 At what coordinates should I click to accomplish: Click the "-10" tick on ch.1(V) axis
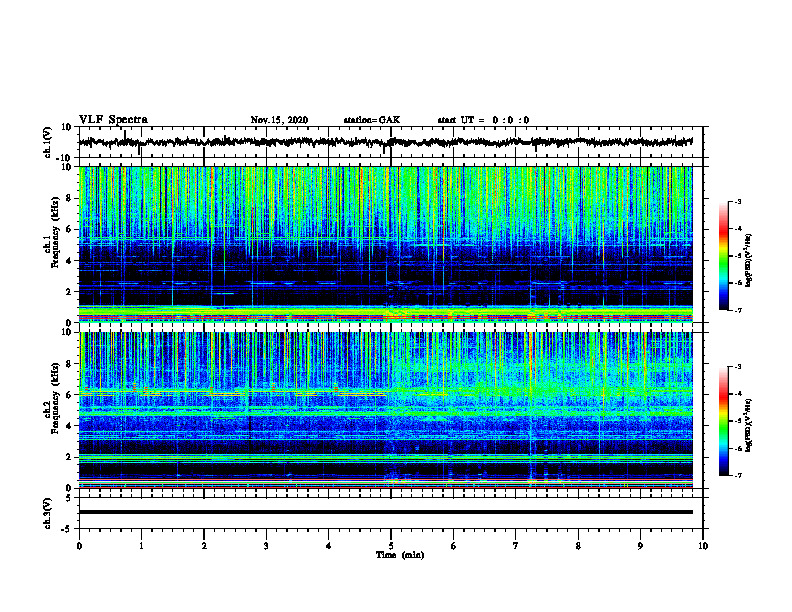point(65,158)
